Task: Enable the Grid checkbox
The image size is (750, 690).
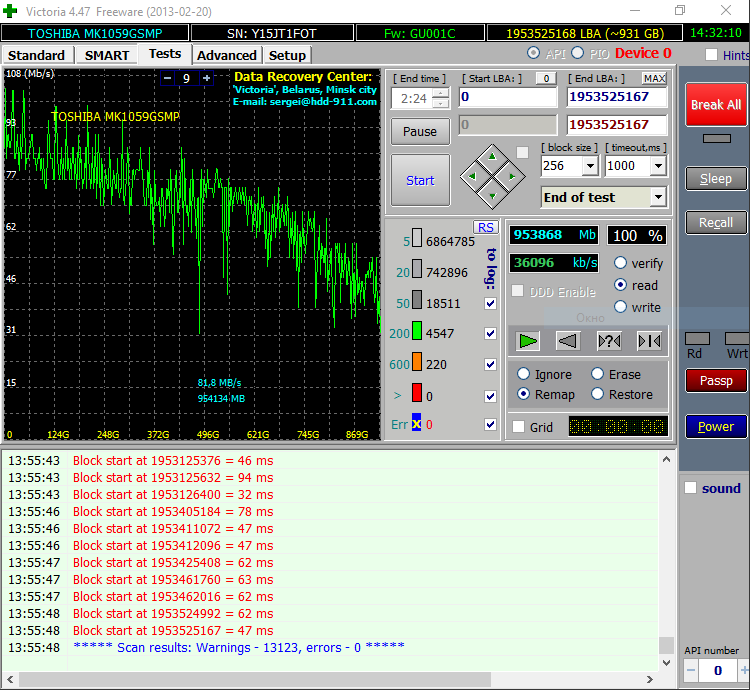Action: point(518,427)
